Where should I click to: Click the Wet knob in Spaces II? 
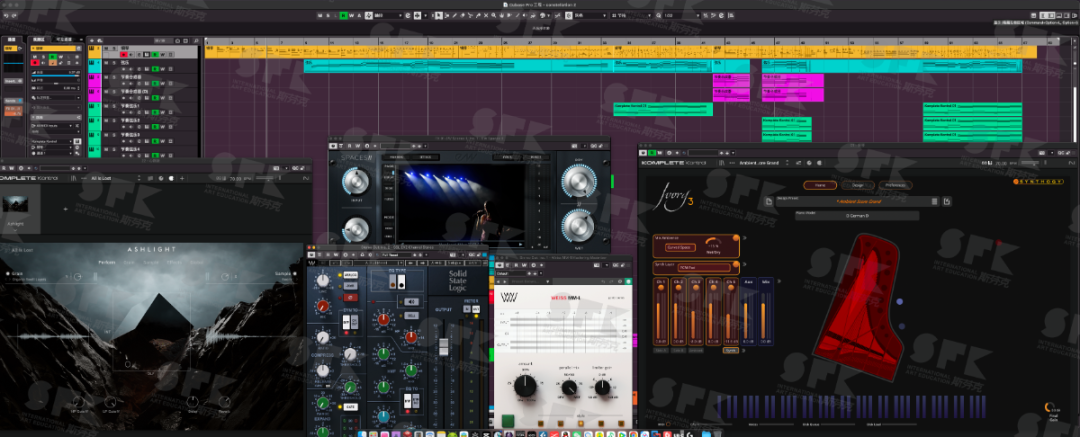point(579,226)
